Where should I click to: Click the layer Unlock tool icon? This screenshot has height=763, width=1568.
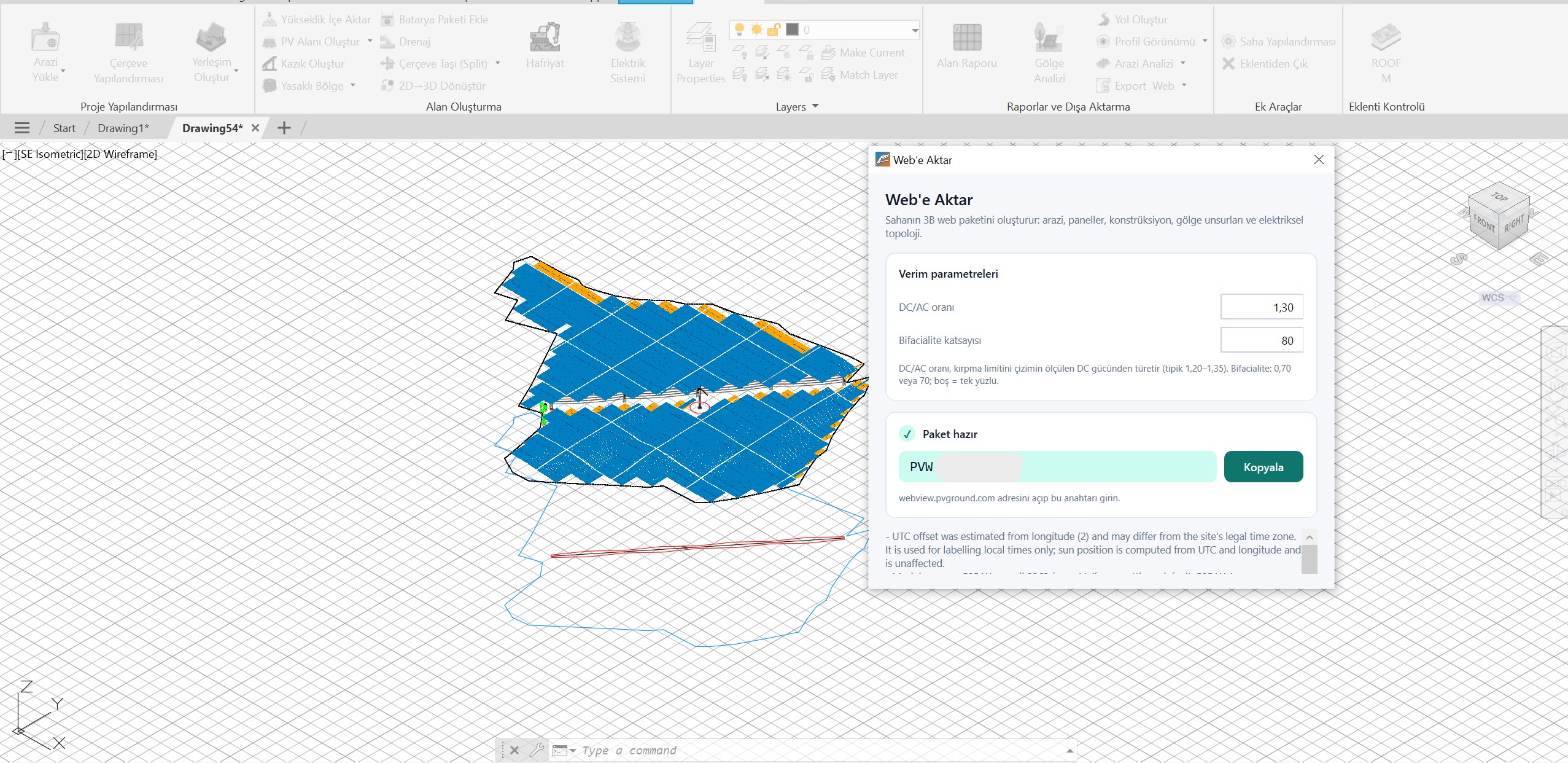click(806, 75)
